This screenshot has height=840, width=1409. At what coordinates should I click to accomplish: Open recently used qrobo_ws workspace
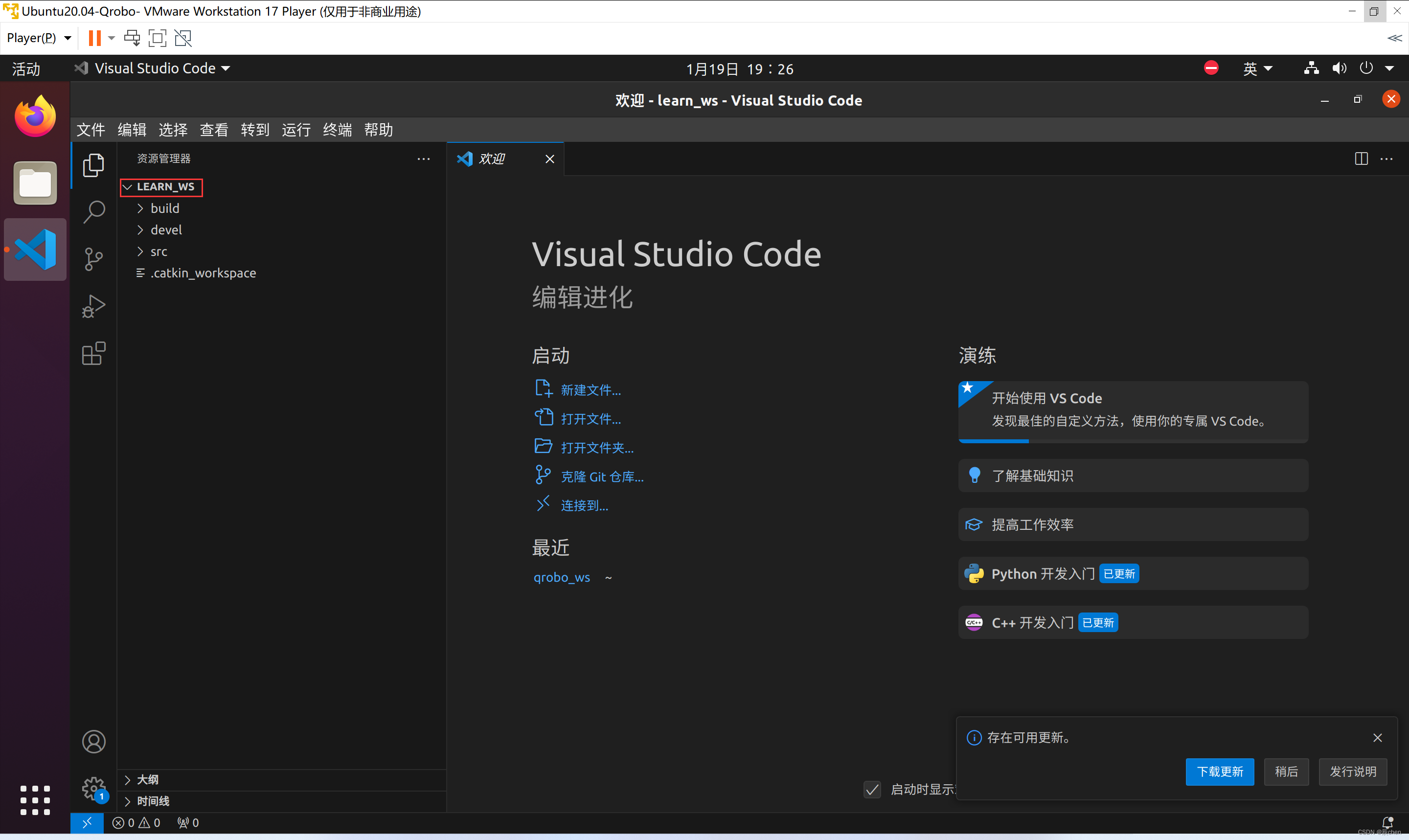point(560,577)
